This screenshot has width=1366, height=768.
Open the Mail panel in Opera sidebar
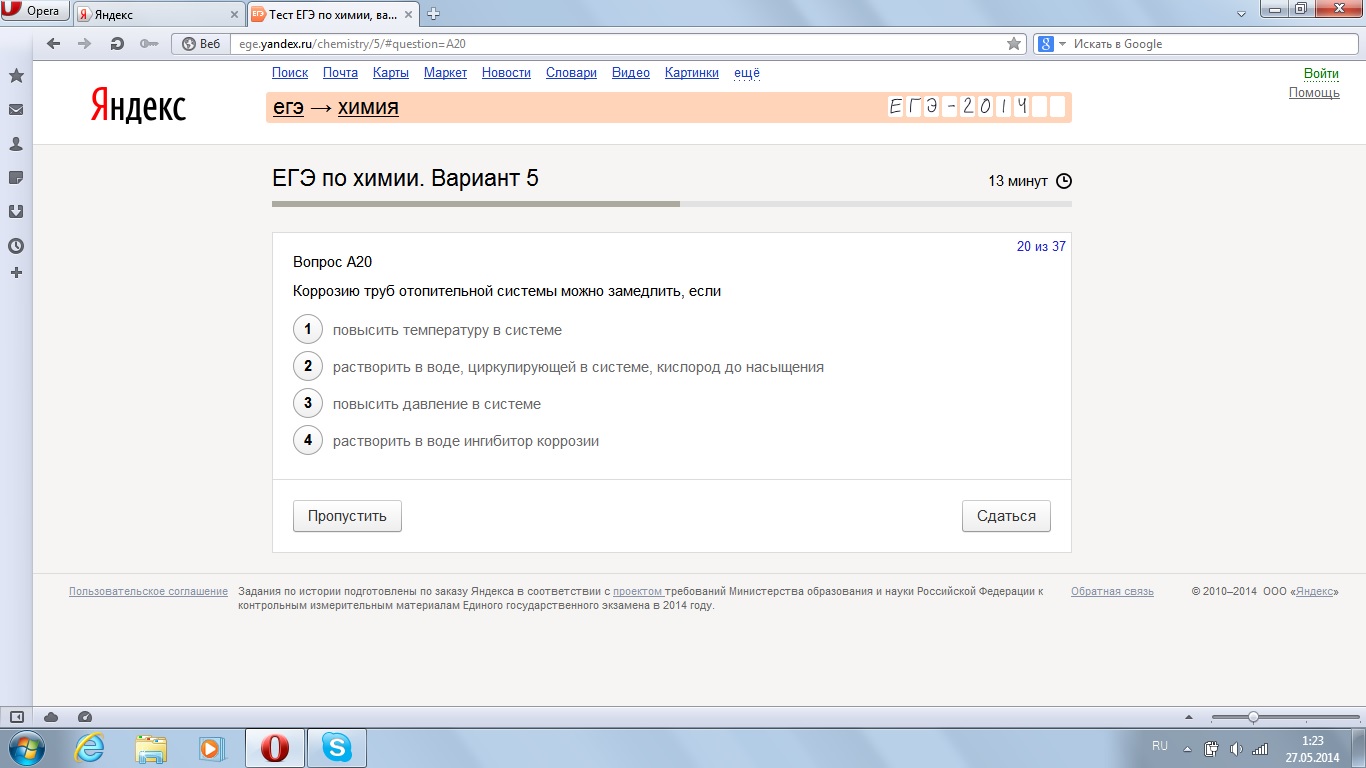(16, 110)
